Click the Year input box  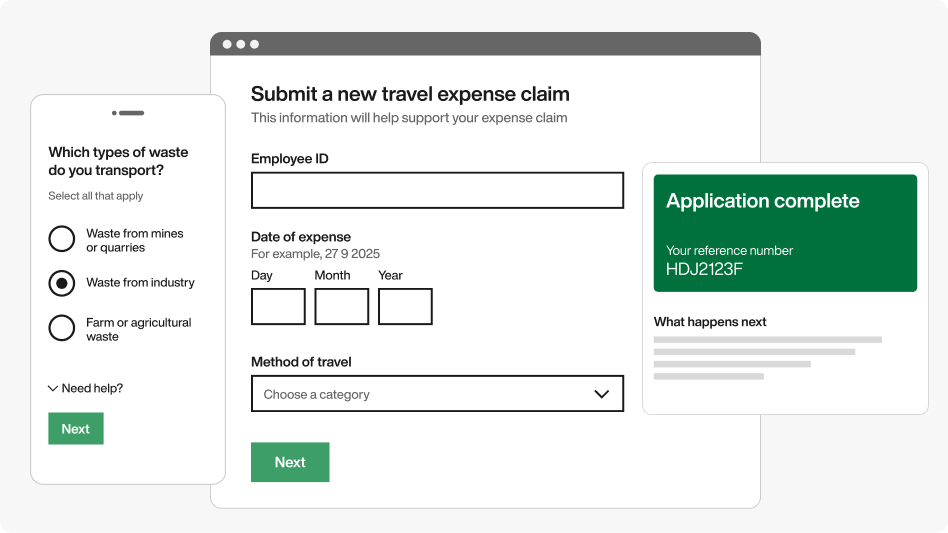[x=405, y=307]
